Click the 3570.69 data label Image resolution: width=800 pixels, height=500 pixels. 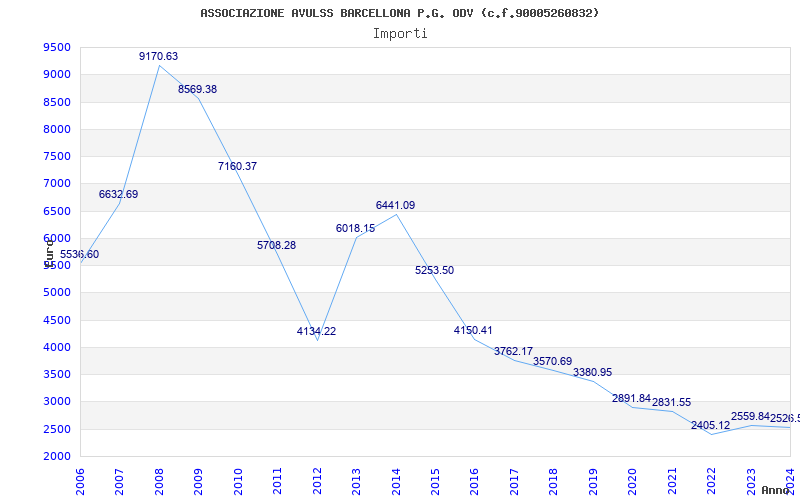coord(553,361)
